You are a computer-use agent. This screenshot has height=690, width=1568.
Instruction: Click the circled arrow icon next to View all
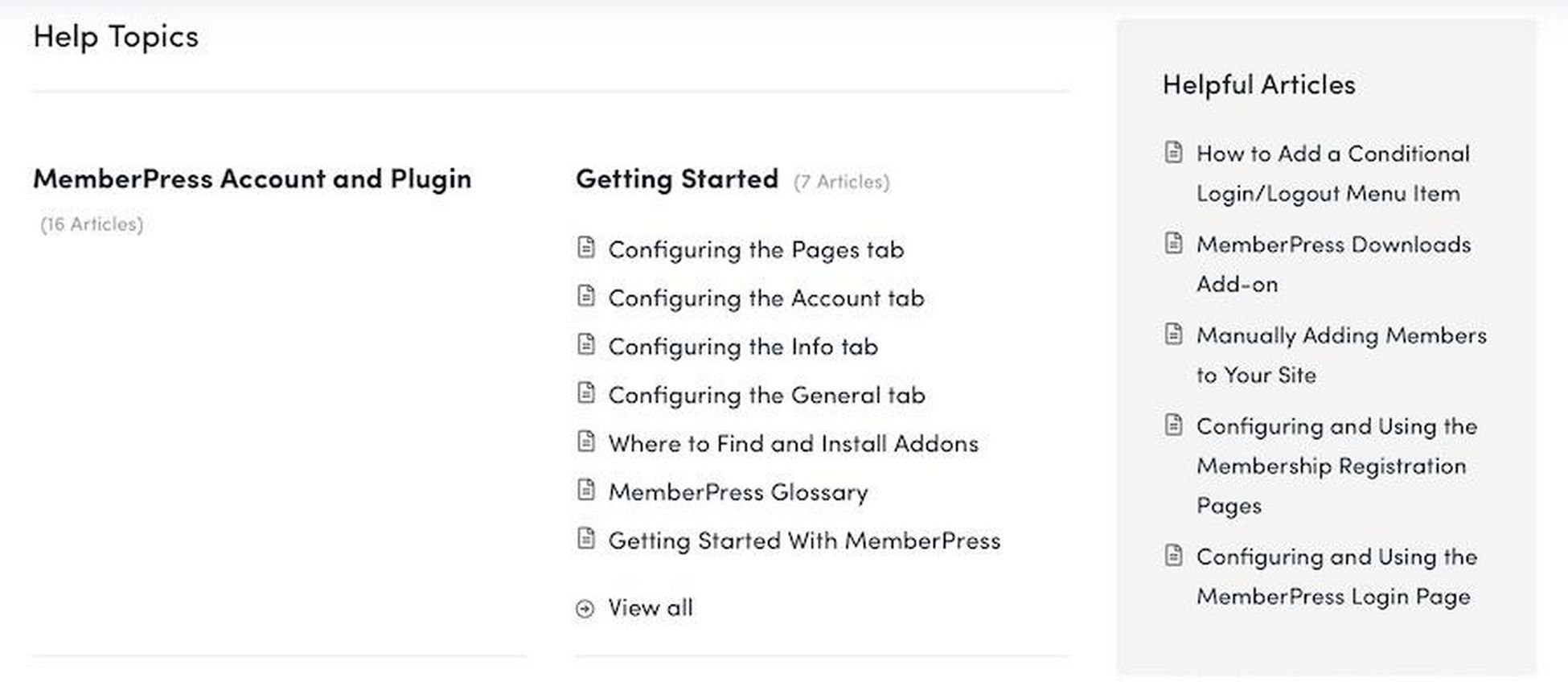585,609
